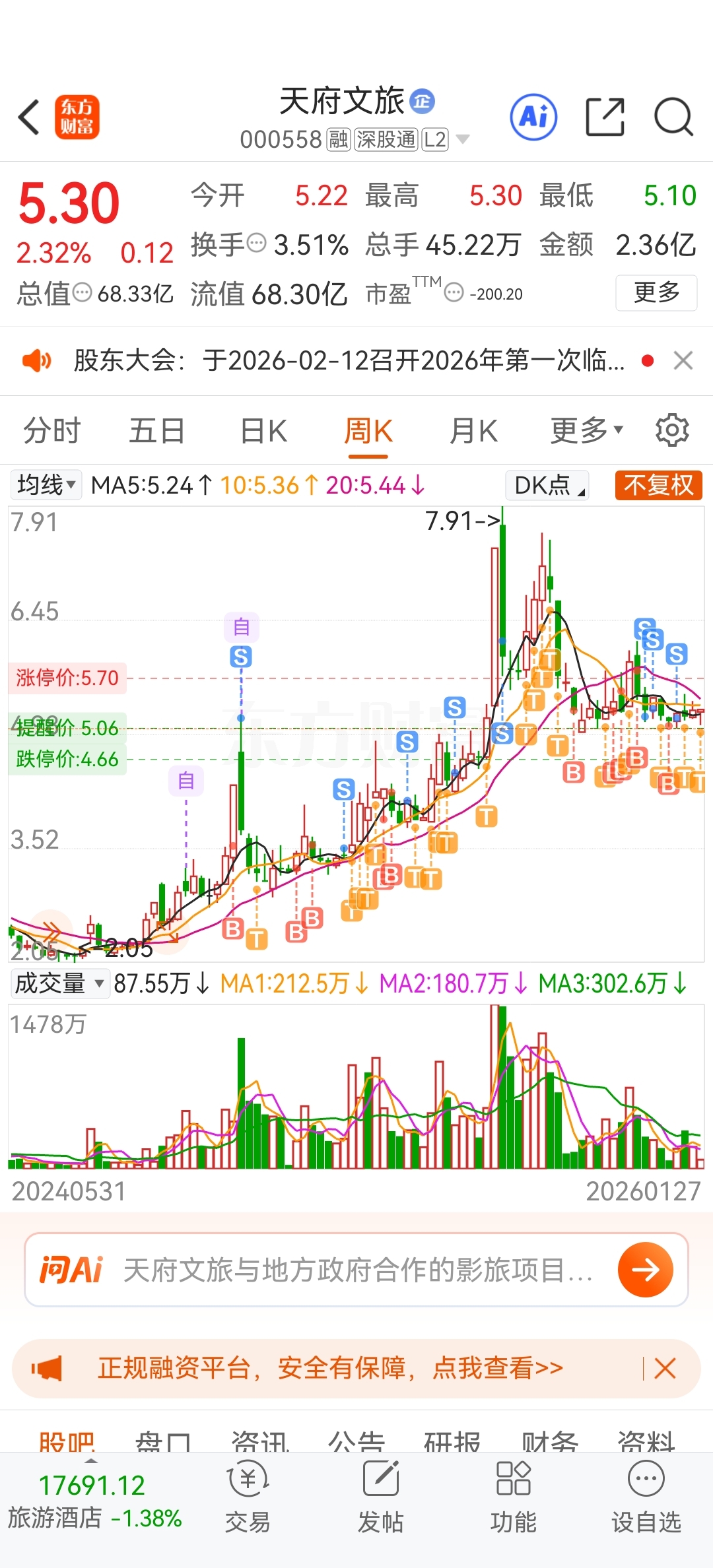
Task: Tap 设自选 add to watchlist
Action: point(646,1497)
